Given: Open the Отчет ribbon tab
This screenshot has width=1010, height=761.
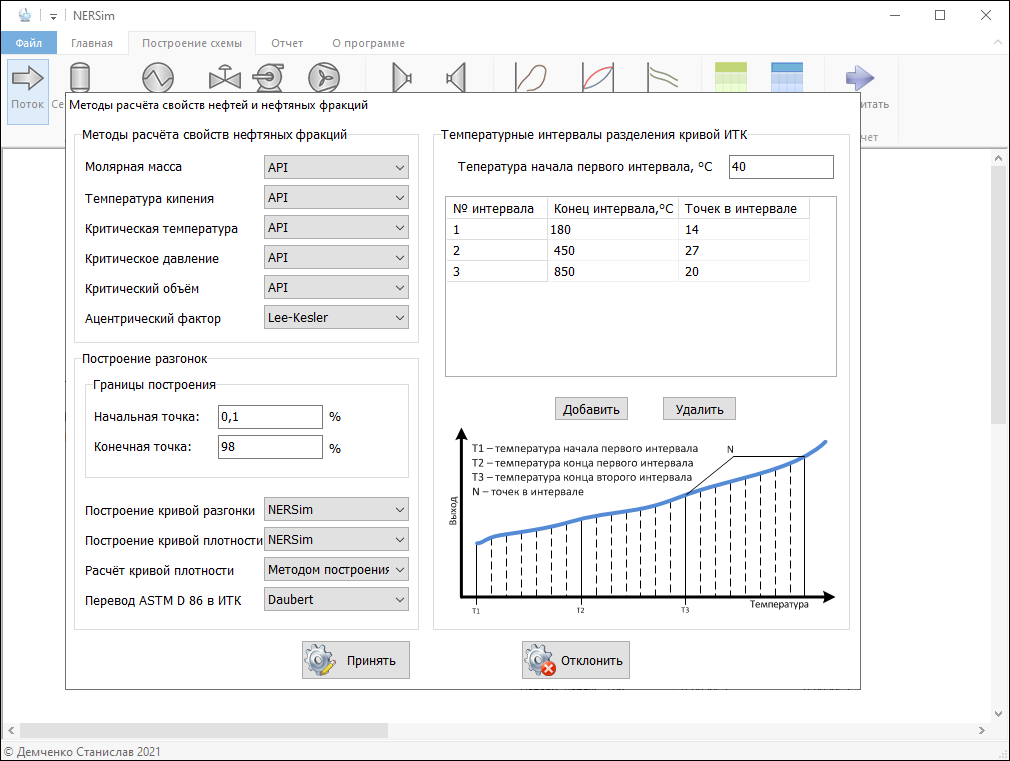Looking at the screenshot, I should pyautogui.click(x=287, y=43).
